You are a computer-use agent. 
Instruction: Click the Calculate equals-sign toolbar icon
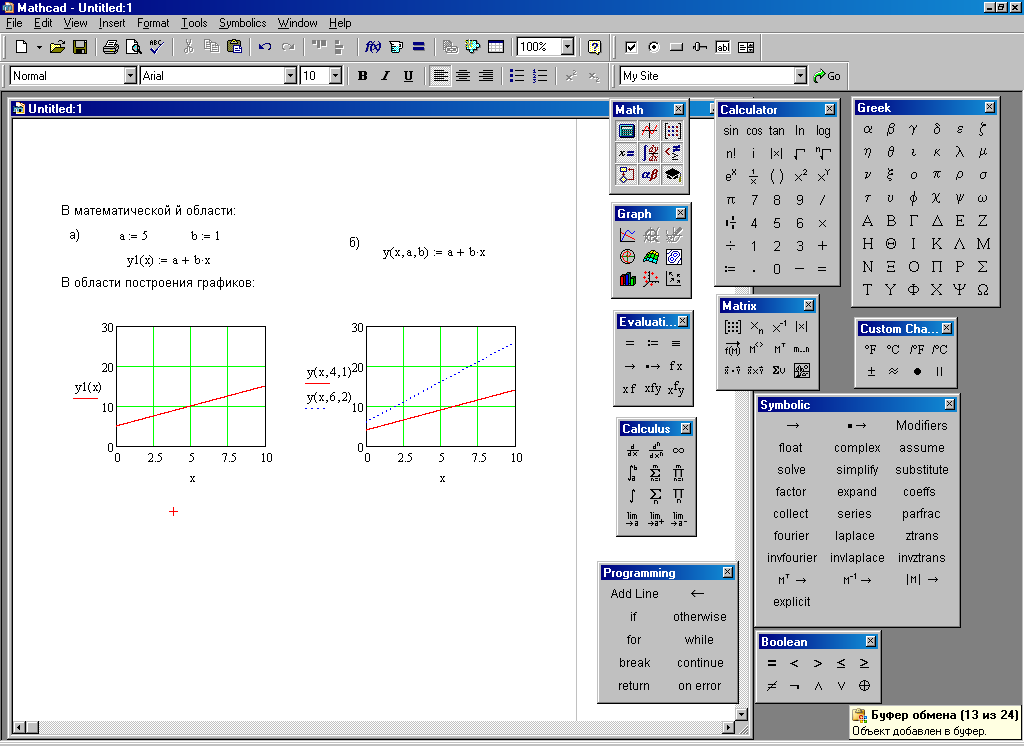tap(419, 47)
